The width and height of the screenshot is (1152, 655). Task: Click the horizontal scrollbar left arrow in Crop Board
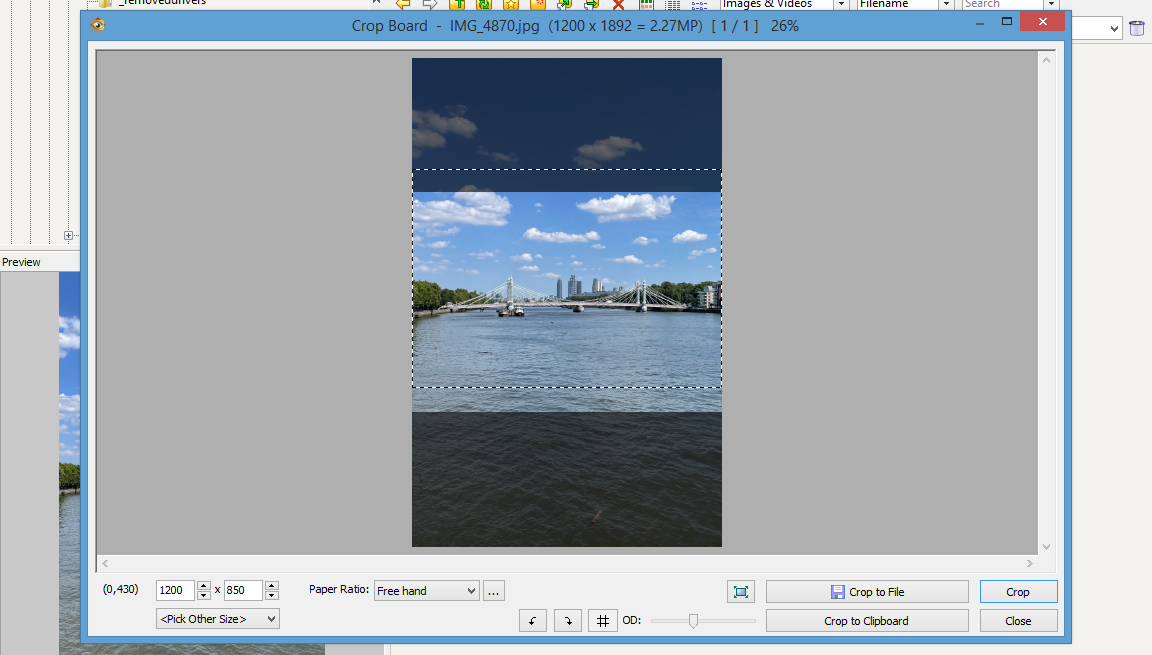105,563
